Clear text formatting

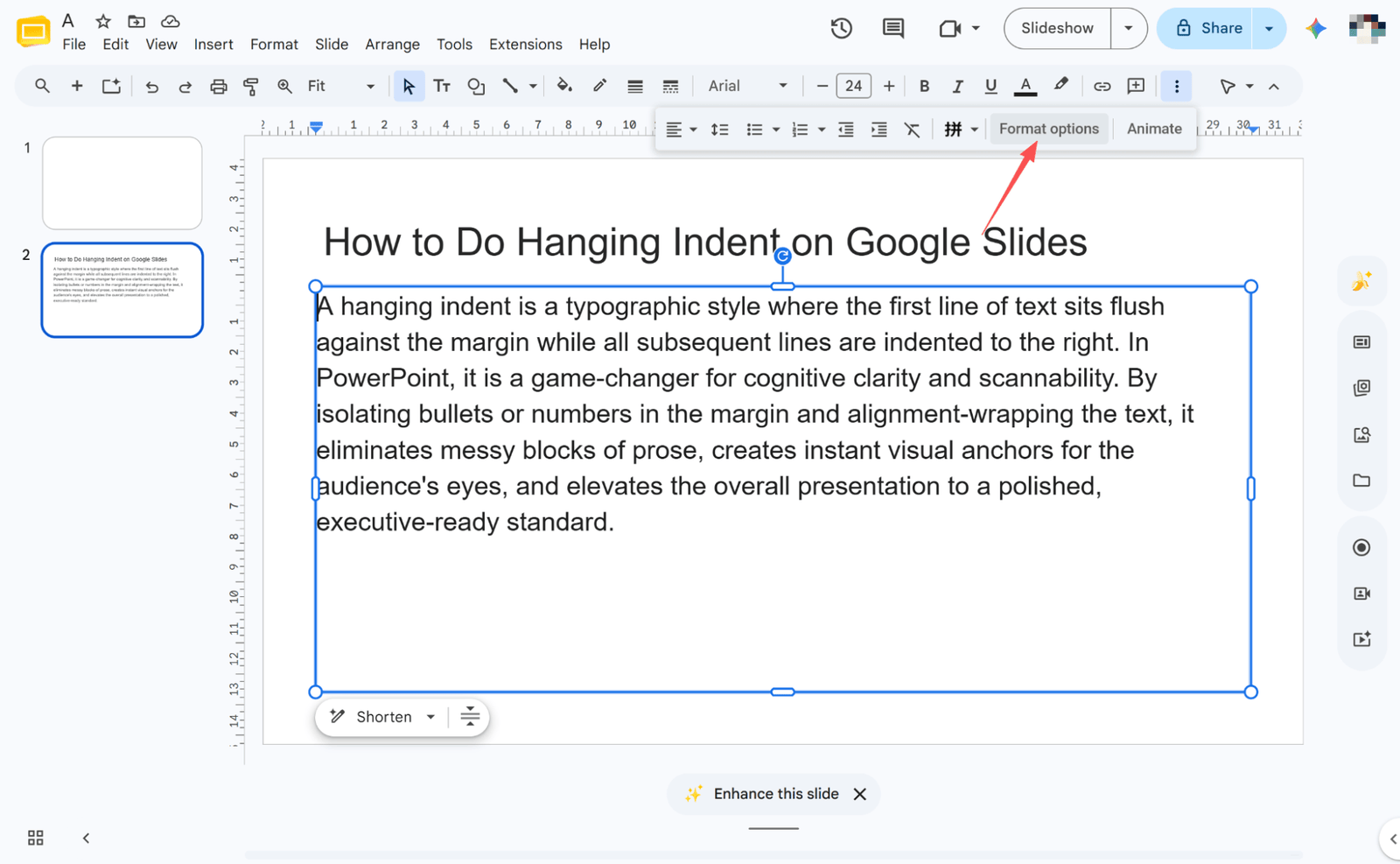click(x=912, y=130)
